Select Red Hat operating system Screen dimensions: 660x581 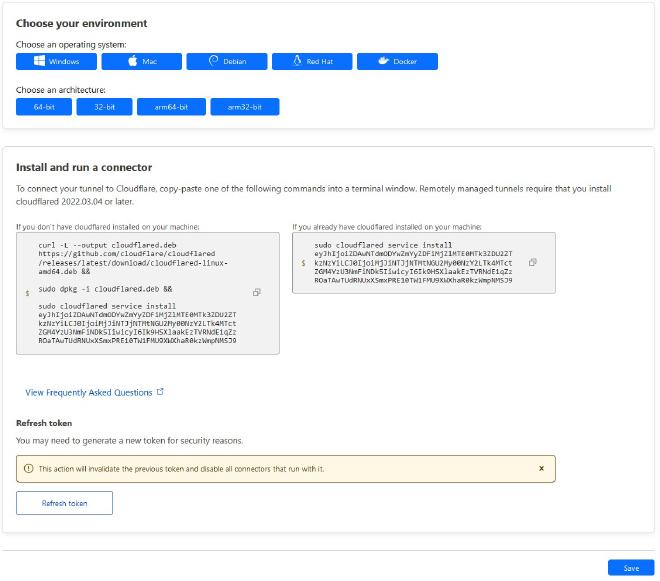(x=312, y=61)
